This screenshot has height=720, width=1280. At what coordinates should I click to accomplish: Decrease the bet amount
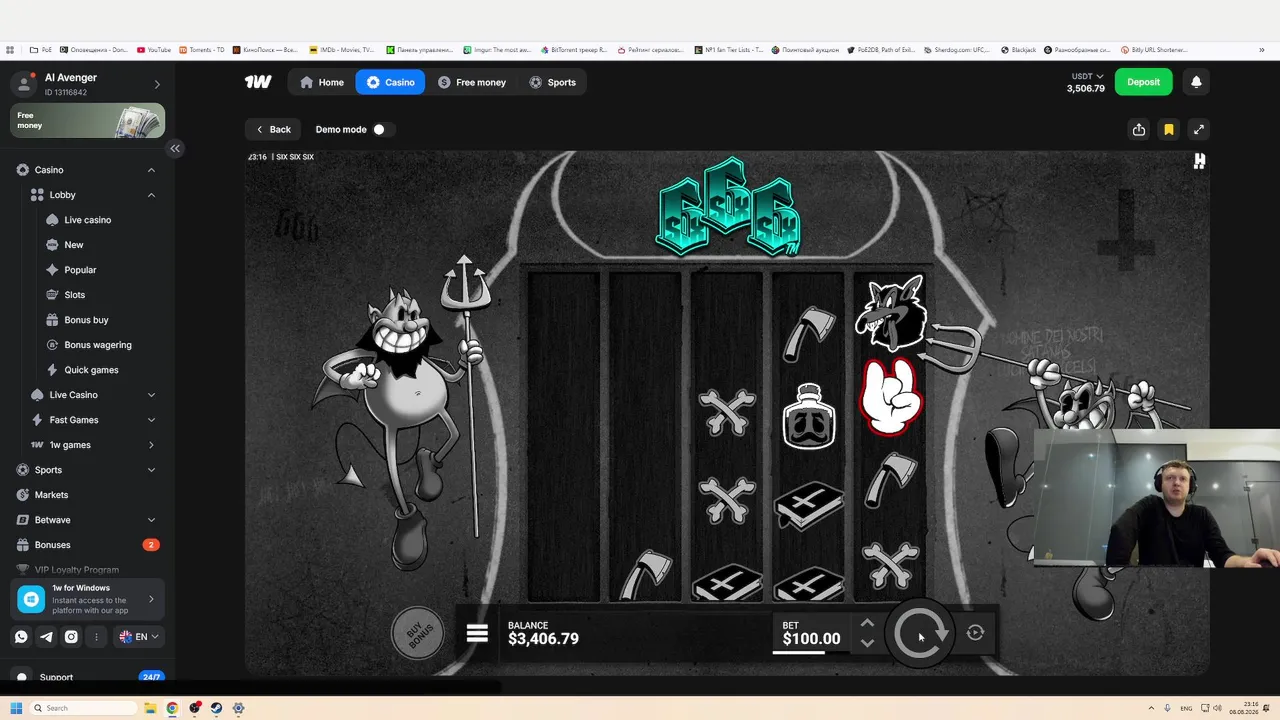tap(867, 643)
